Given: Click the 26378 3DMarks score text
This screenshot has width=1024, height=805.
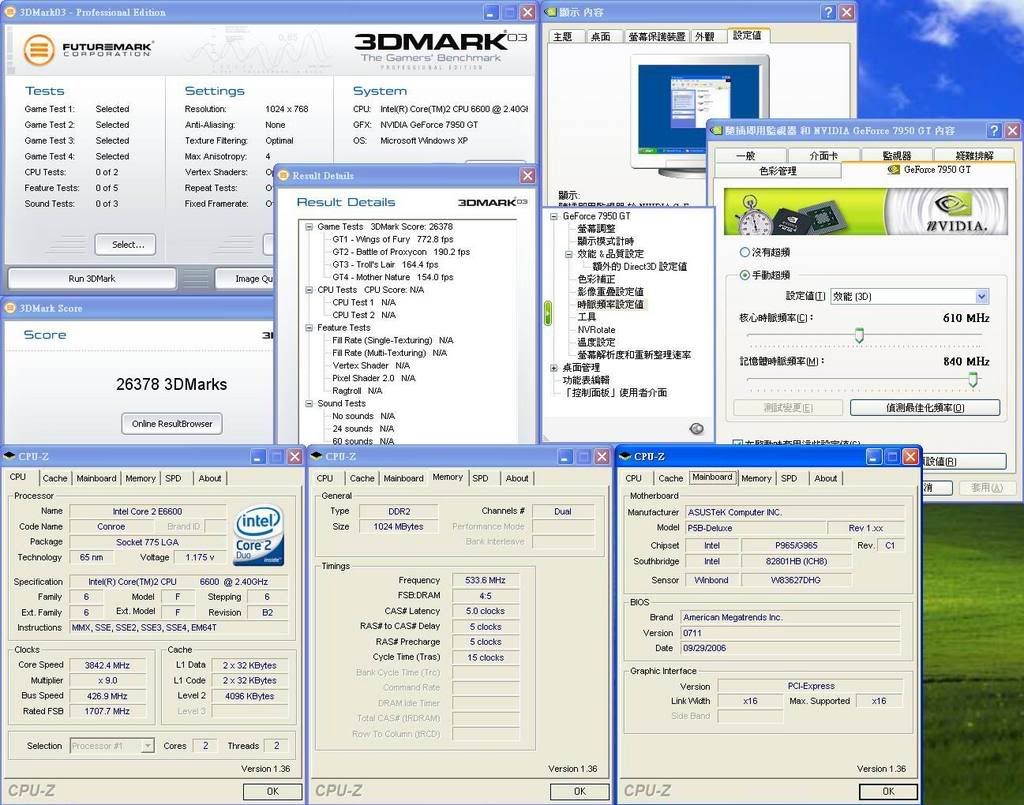Looking at the screenshot, I should [x=172, y=385].
